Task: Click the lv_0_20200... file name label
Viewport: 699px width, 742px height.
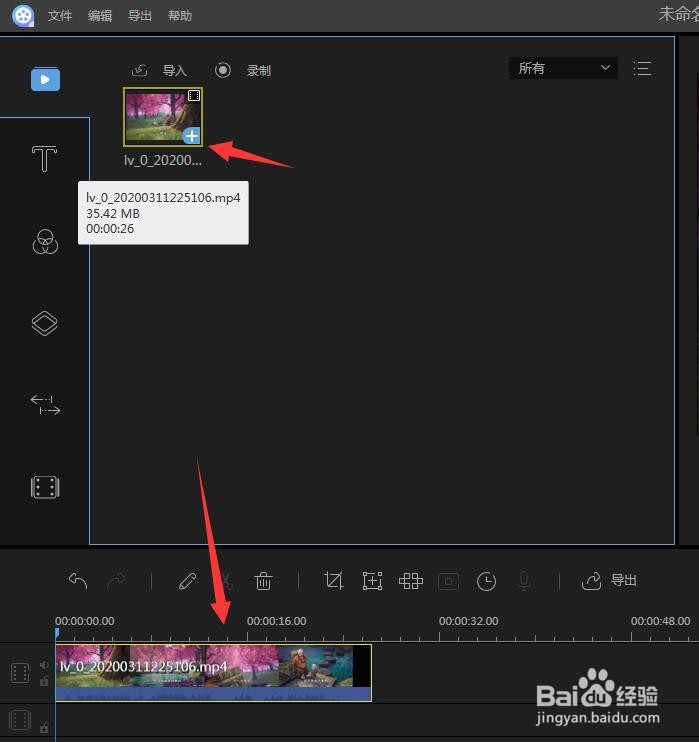Action: click(163, 160)
